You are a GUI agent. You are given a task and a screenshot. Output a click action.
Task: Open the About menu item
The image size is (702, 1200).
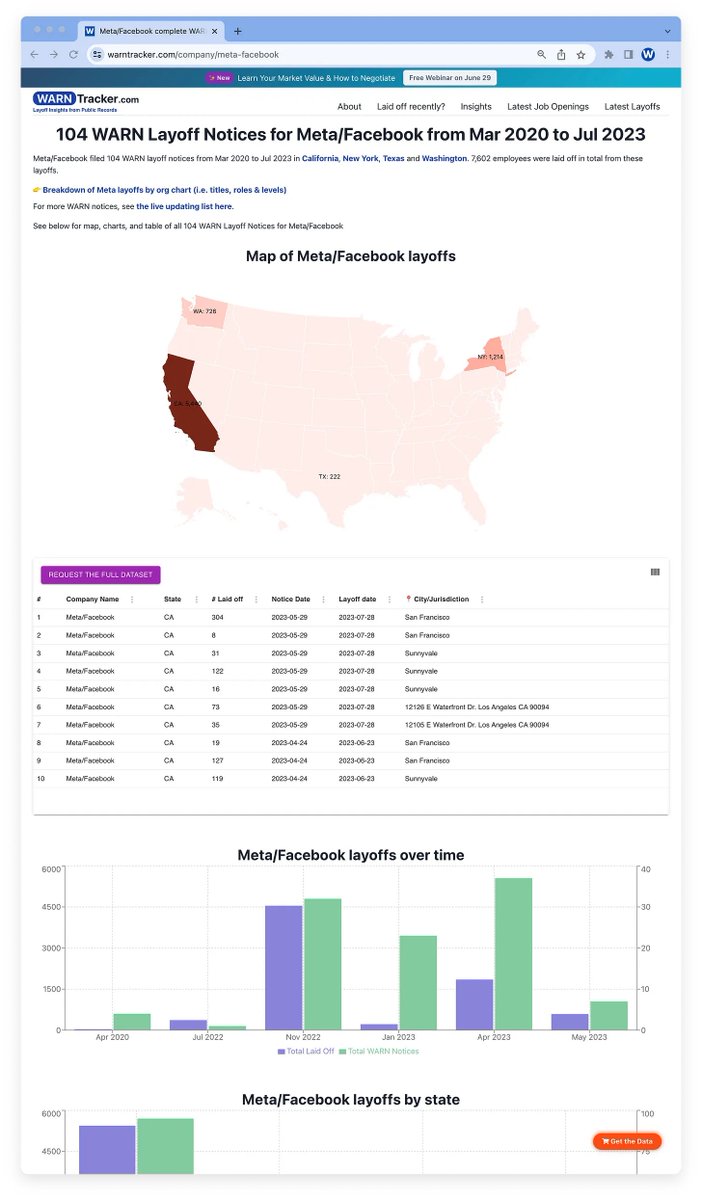pos(349,106)
